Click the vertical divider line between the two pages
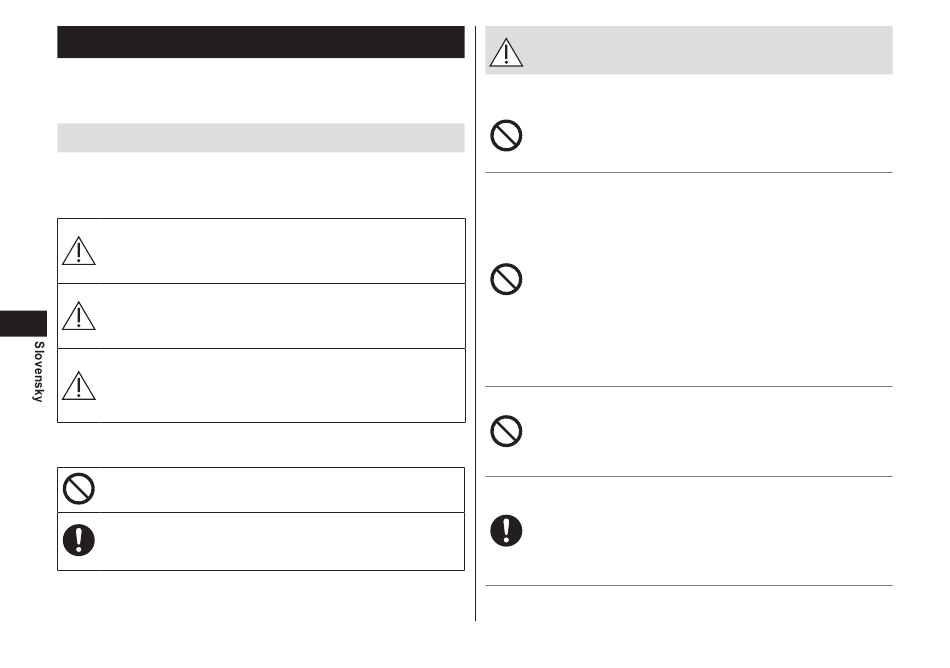Viewport: 950px width, 668px height. click(476, 323)
